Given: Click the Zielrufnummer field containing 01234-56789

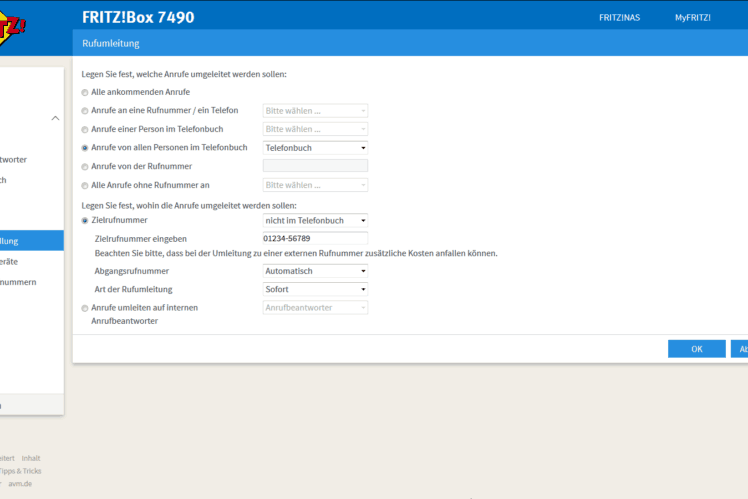Looking at the screenshot, I should coord(315,238).
